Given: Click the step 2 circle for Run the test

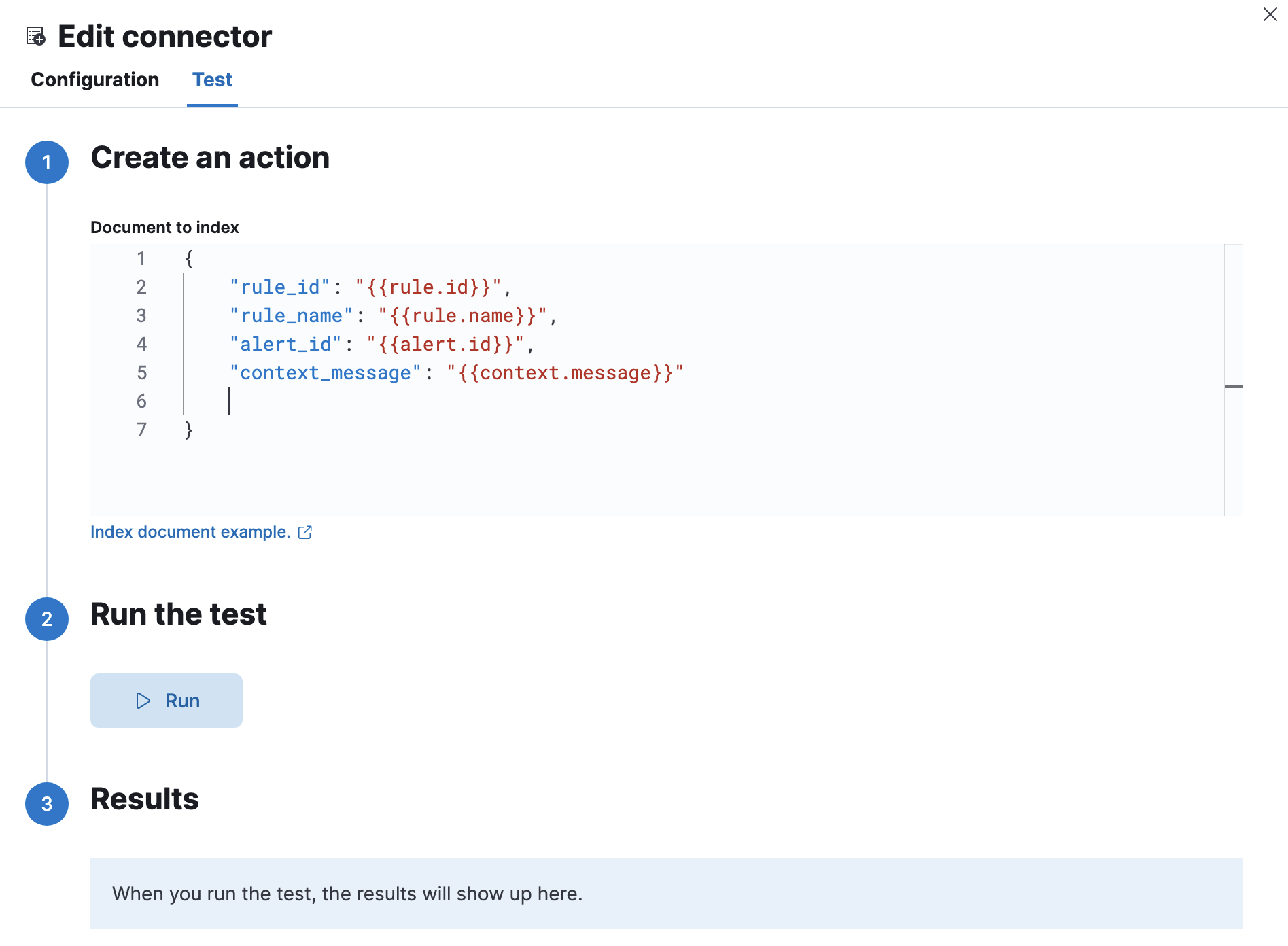Looking at the screenshot, I should click(46, 619).
